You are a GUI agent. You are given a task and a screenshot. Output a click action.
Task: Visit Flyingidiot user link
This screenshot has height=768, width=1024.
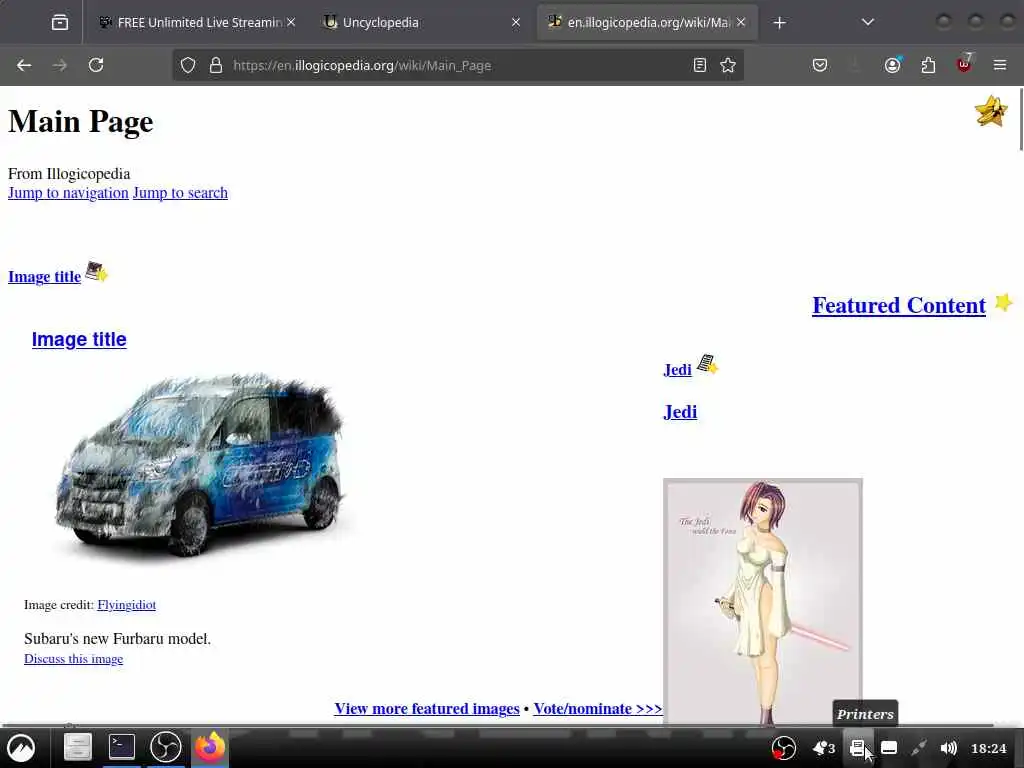[126, 605]
